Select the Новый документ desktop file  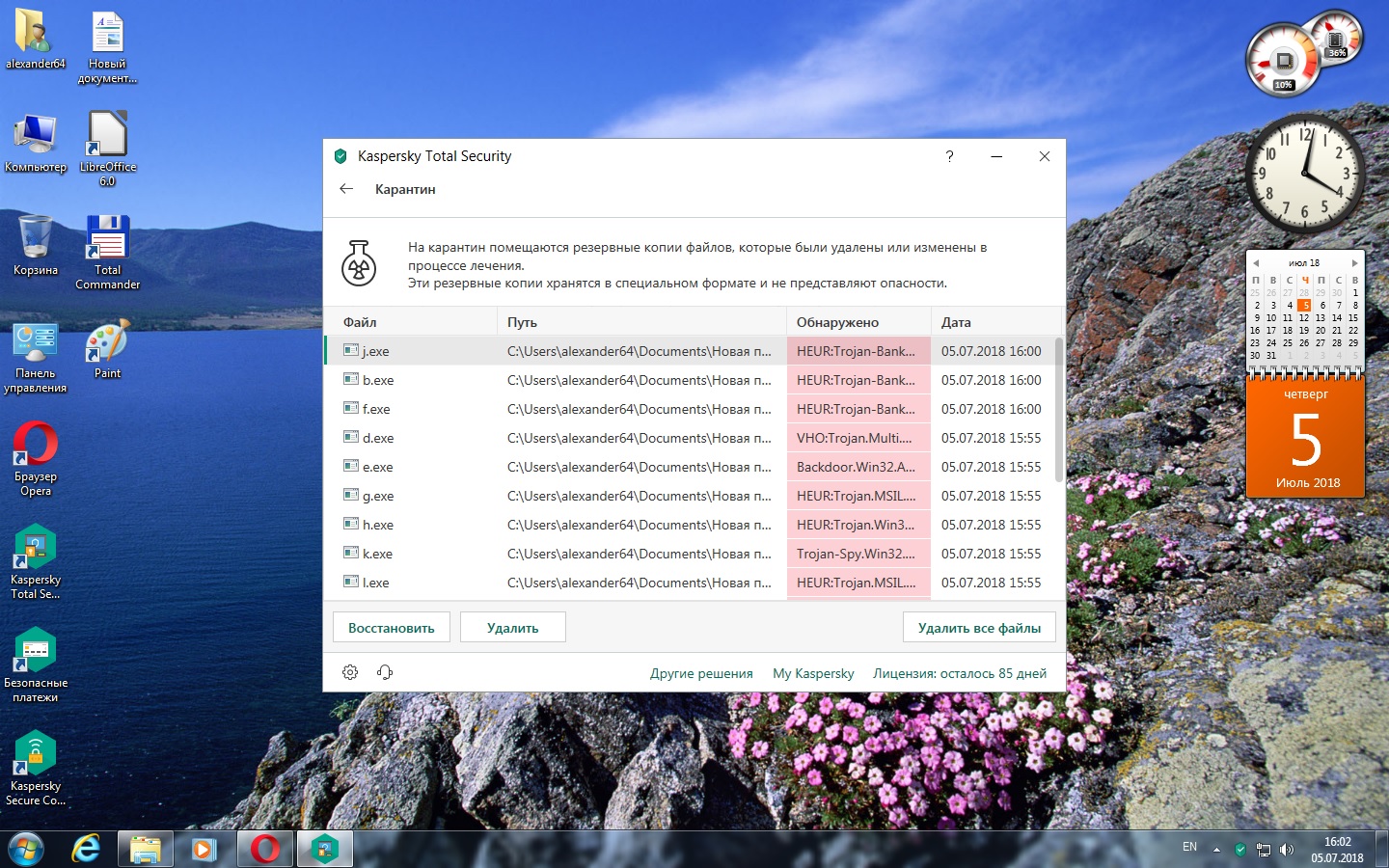click(107, 47)
